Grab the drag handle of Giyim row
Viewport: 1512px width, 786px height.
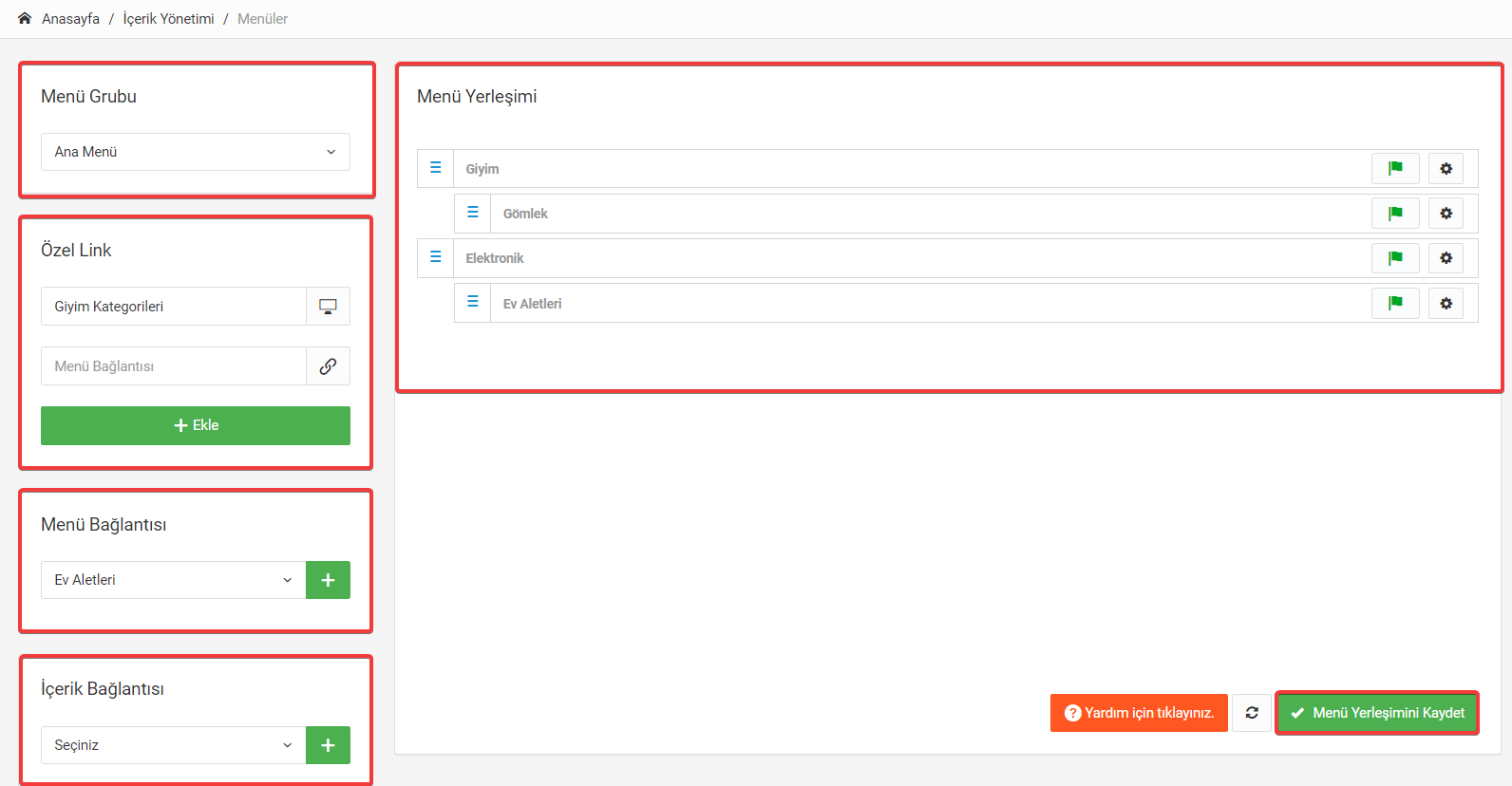pyautogui.click(x=436, y=168)
